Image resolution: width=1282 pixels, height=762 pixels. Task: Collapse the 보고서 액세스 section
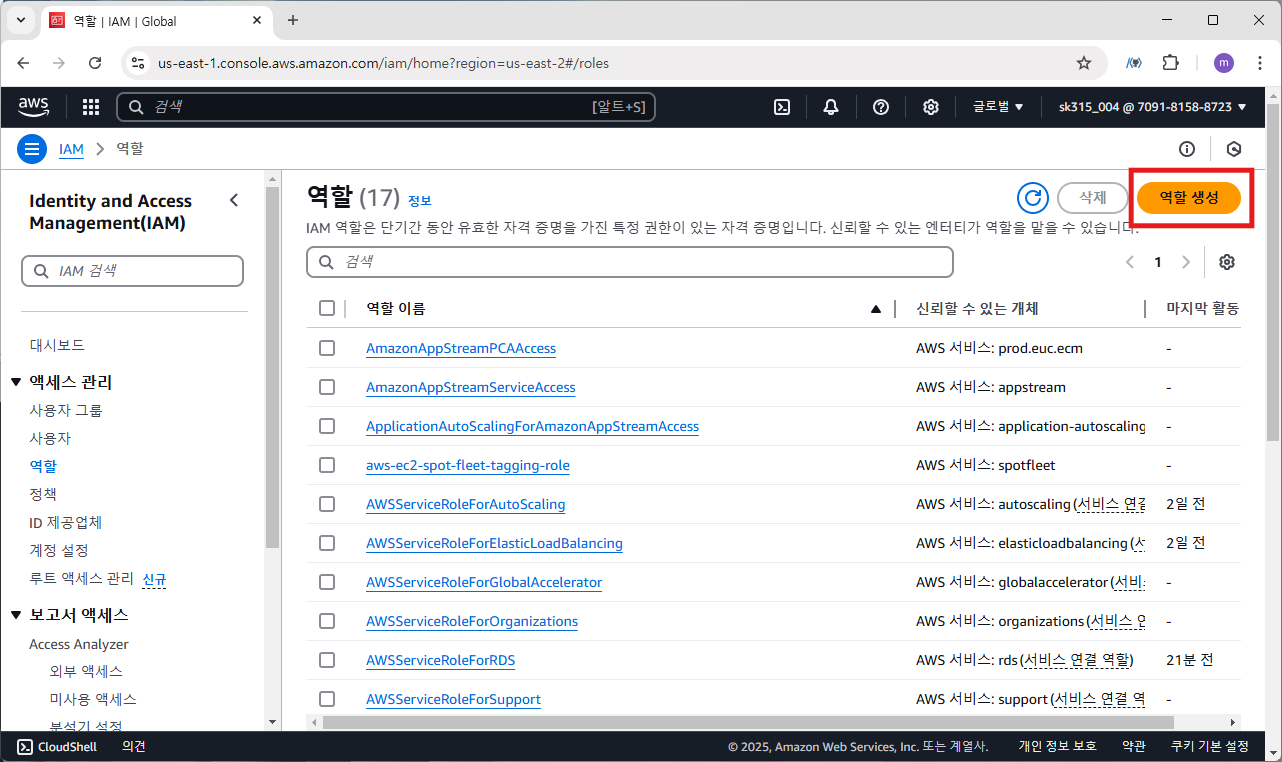(15, 615)
